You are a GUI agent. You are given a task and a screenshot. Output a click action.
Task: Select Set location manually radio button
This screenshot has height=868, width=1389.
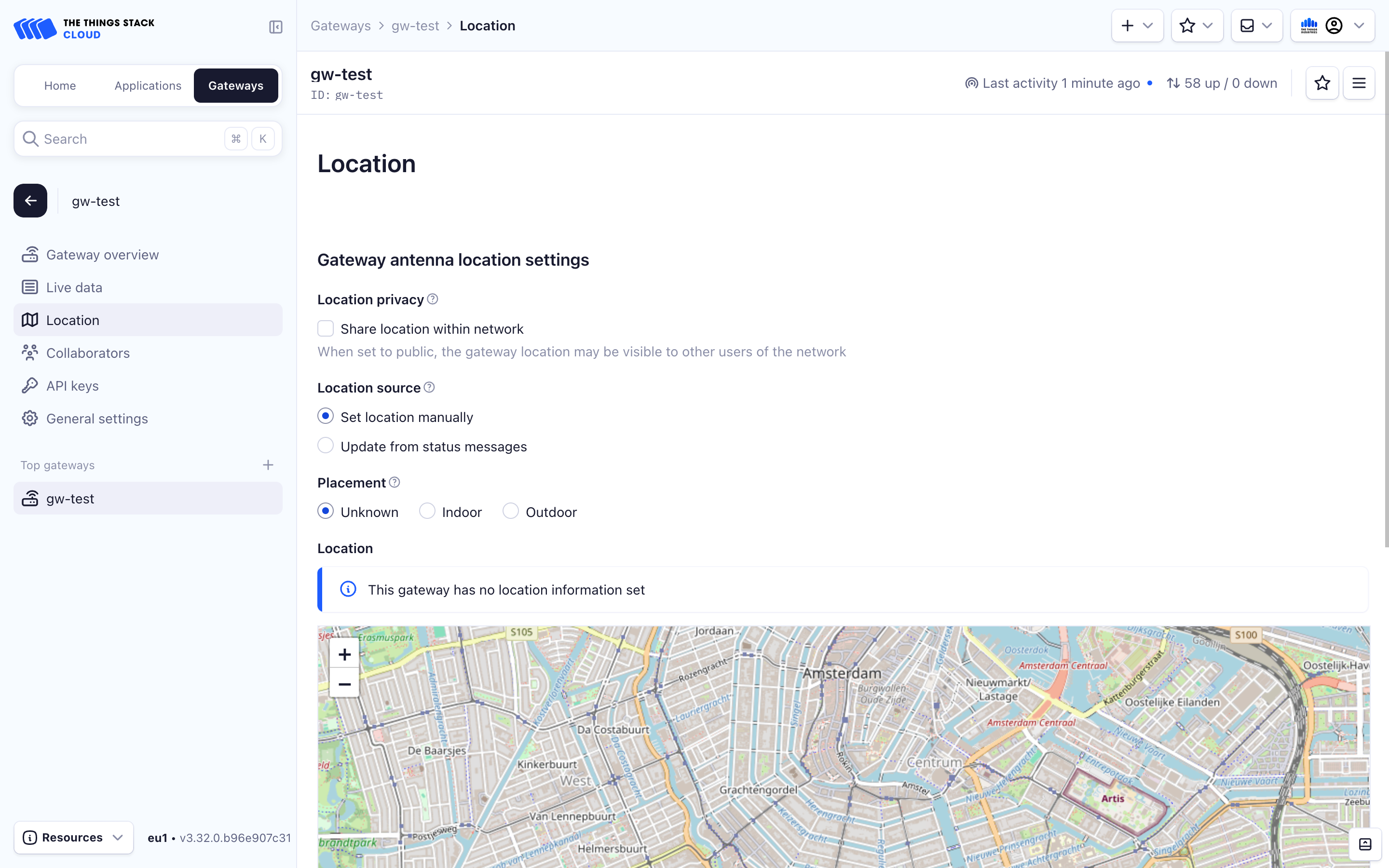pos(324,416)
